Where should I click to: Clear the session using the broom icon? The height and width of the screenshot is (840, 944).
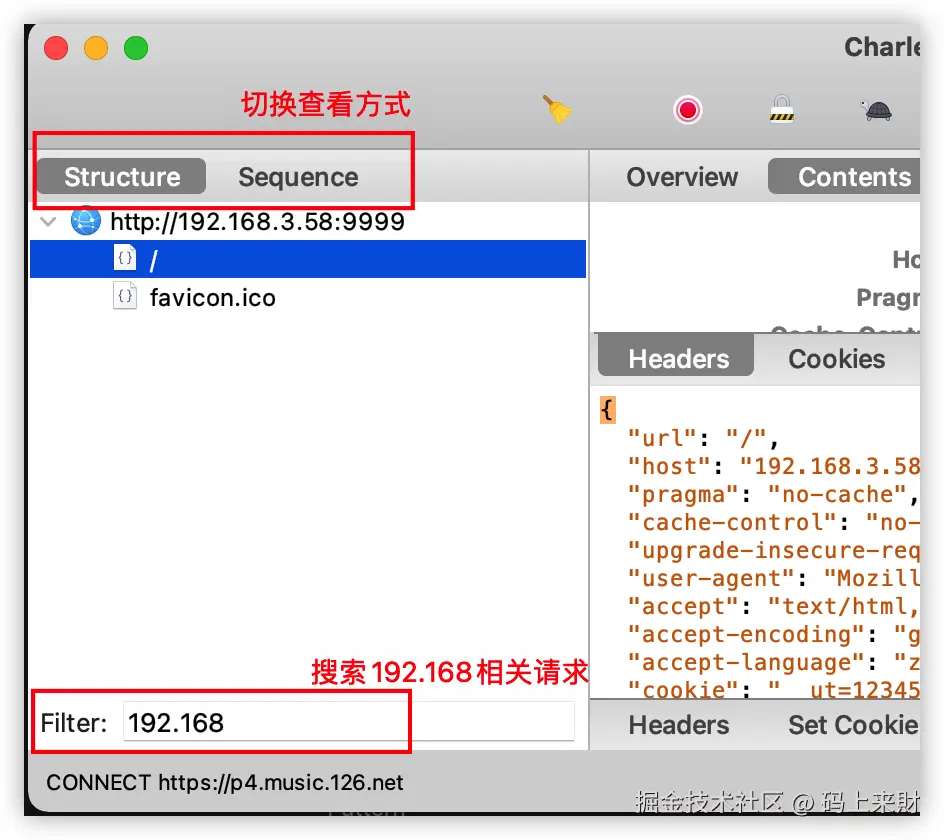(558, 110)
